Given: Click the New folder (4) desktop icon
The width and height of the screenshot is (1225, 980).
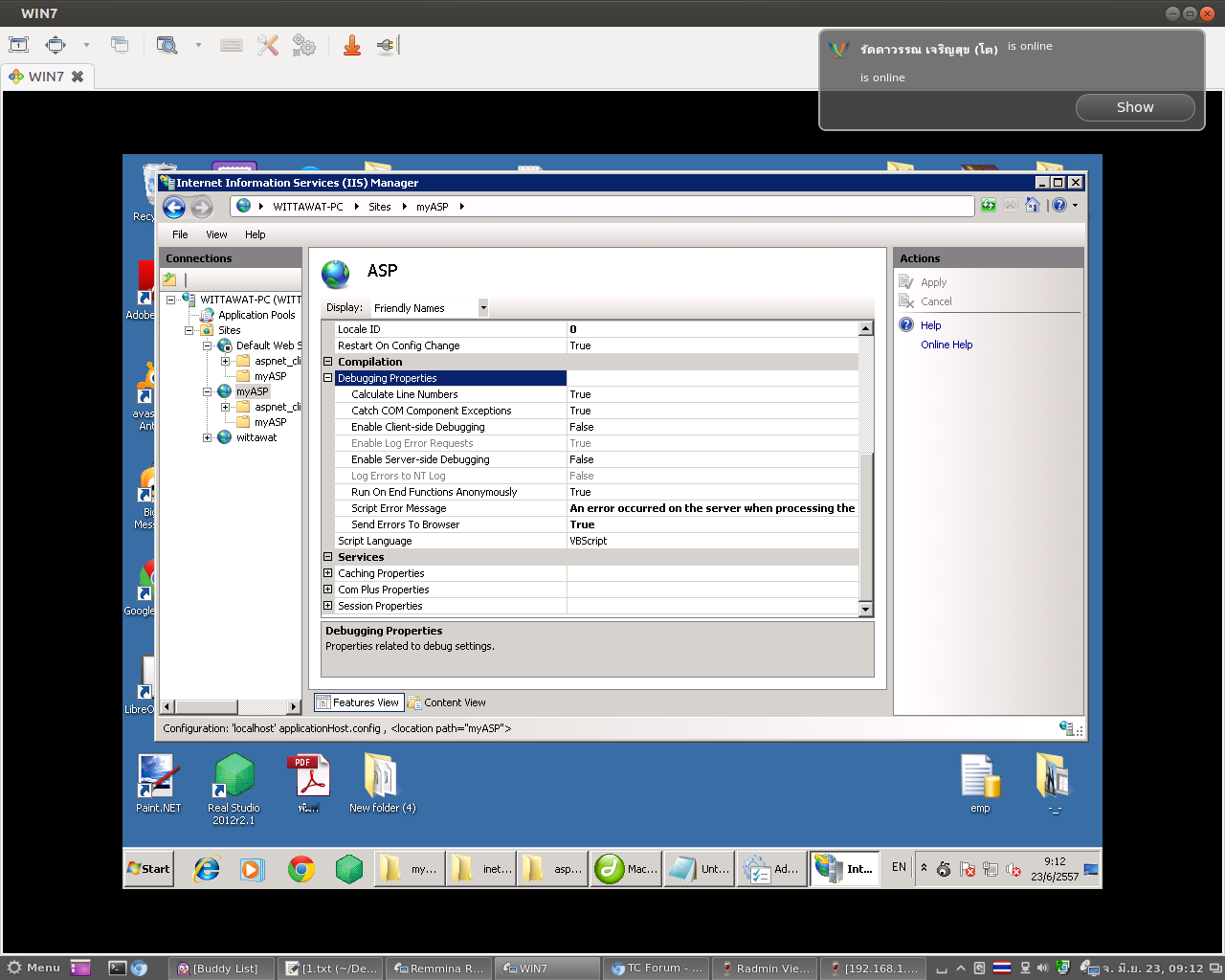Looking at the screenshot, I should tap(382, 785).
